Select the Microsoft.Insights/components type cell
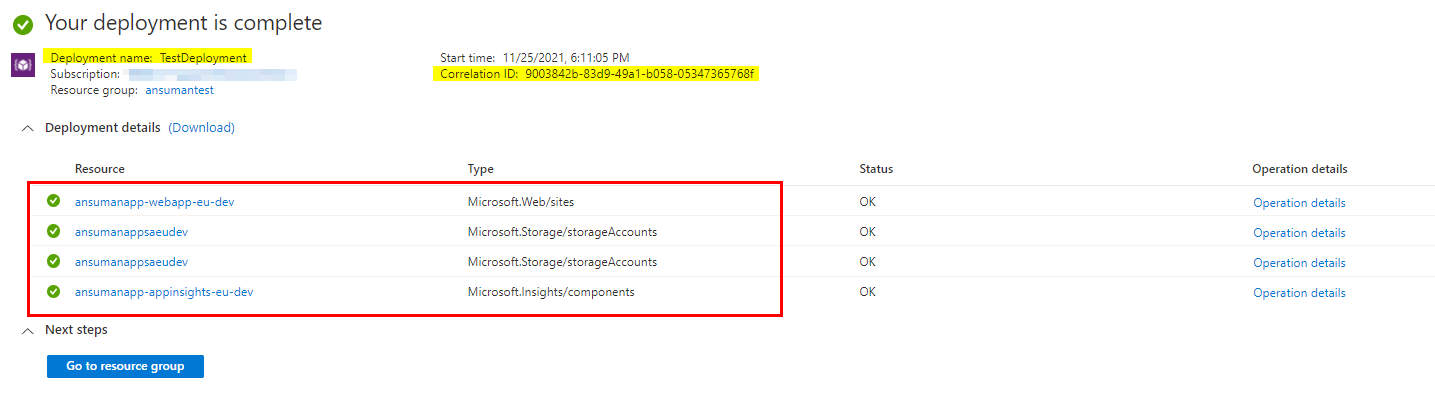1435x407 pixels. (x=551, y=292)
